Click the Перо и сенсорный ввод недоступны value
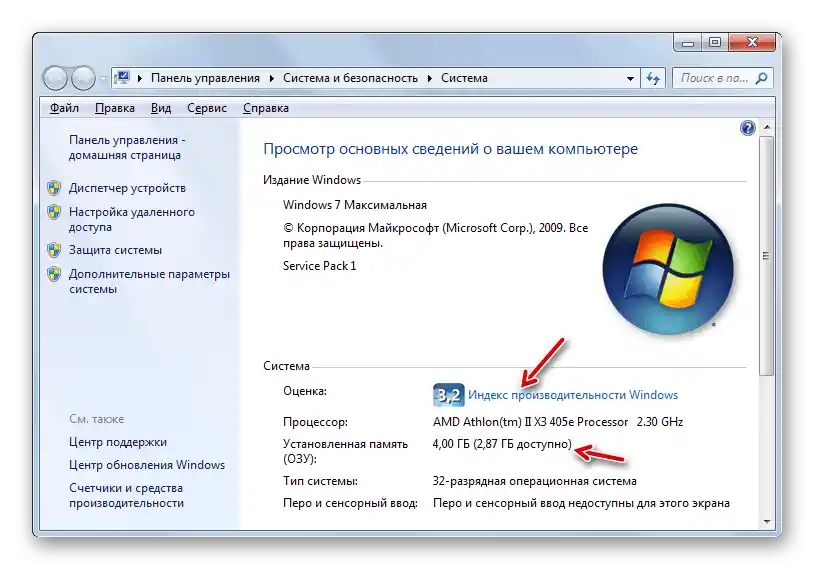This screenshot has height=570, width=815. click(x=581, y=503)
